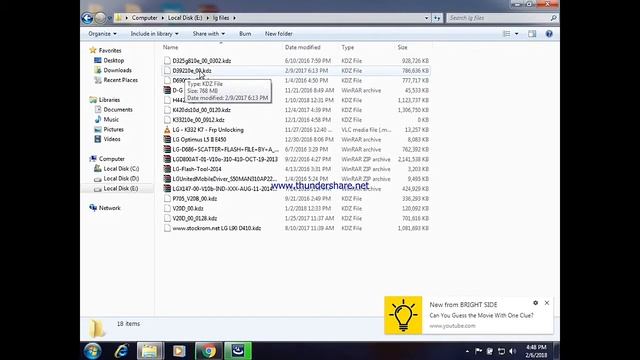
Task: Select the WinRAR icon of LG Optimus L5 II E450
Action: pyautogui.click(x=167, y=140)
